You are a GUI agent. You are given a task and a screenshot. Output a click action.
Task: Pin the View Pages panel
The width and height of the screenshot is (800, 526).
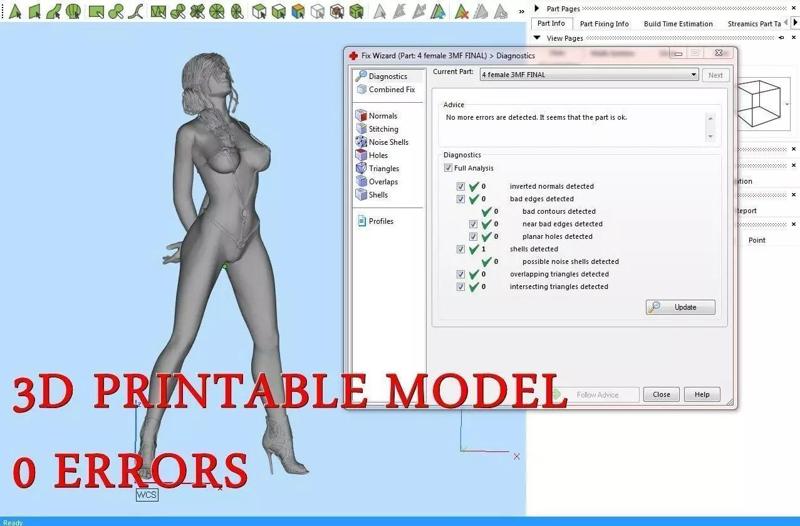pyautogui.click(x=782, y=38)
